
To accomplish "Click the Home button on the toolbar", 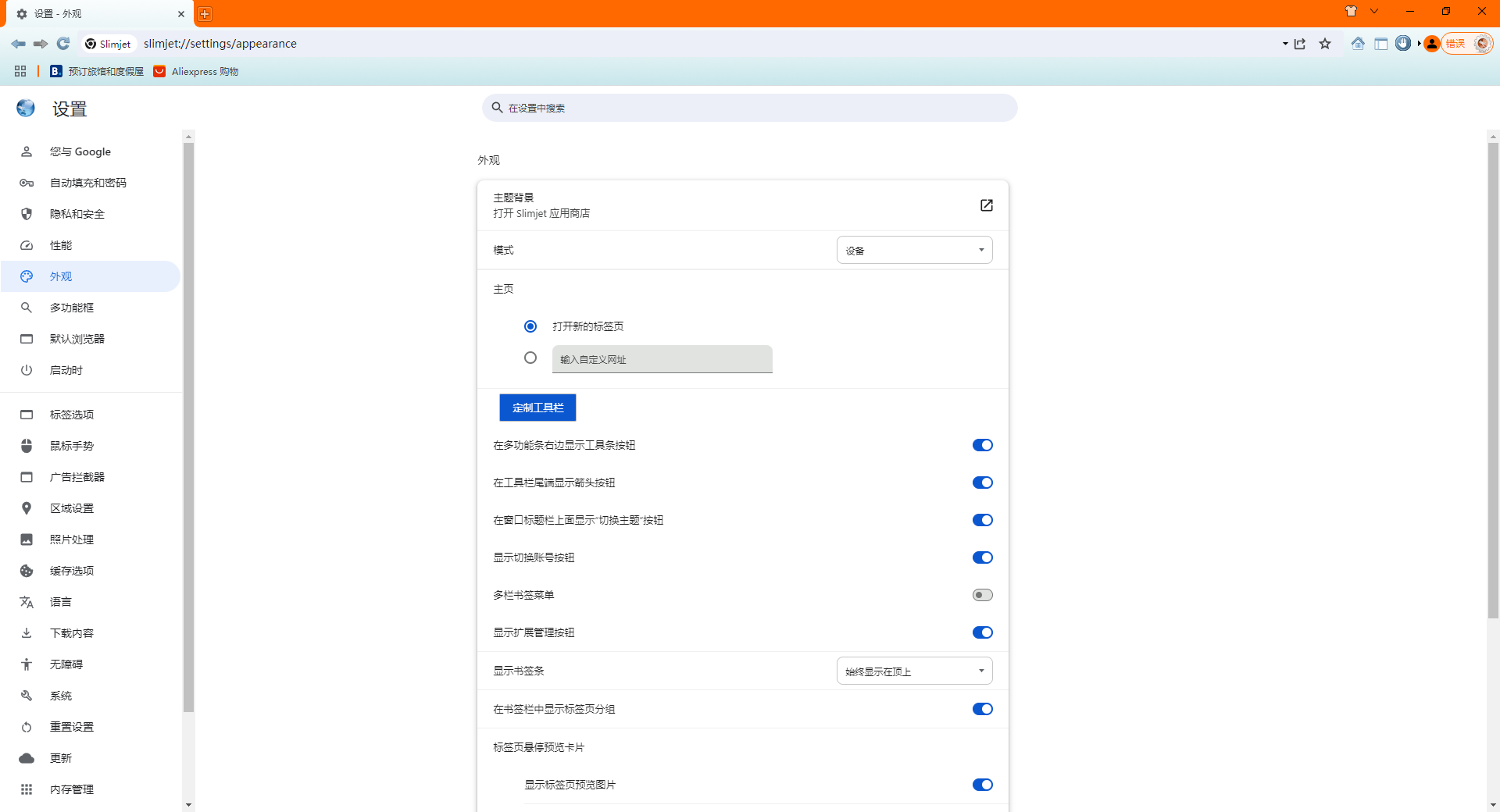I will pyautogui.click(x=1358, y=44).
